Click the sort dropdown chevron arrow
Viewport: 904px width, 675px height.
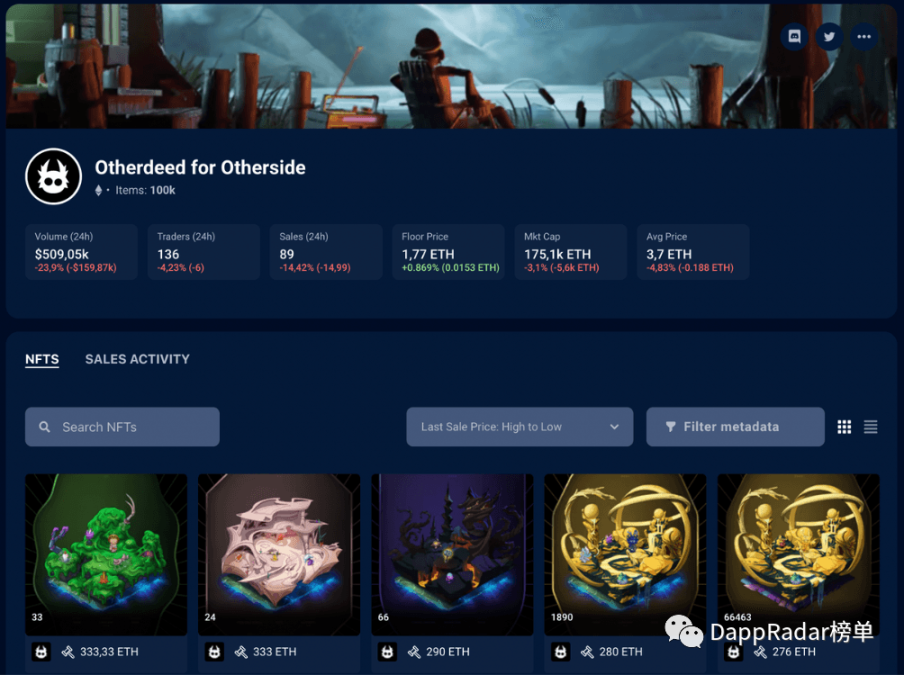[614, 427]
